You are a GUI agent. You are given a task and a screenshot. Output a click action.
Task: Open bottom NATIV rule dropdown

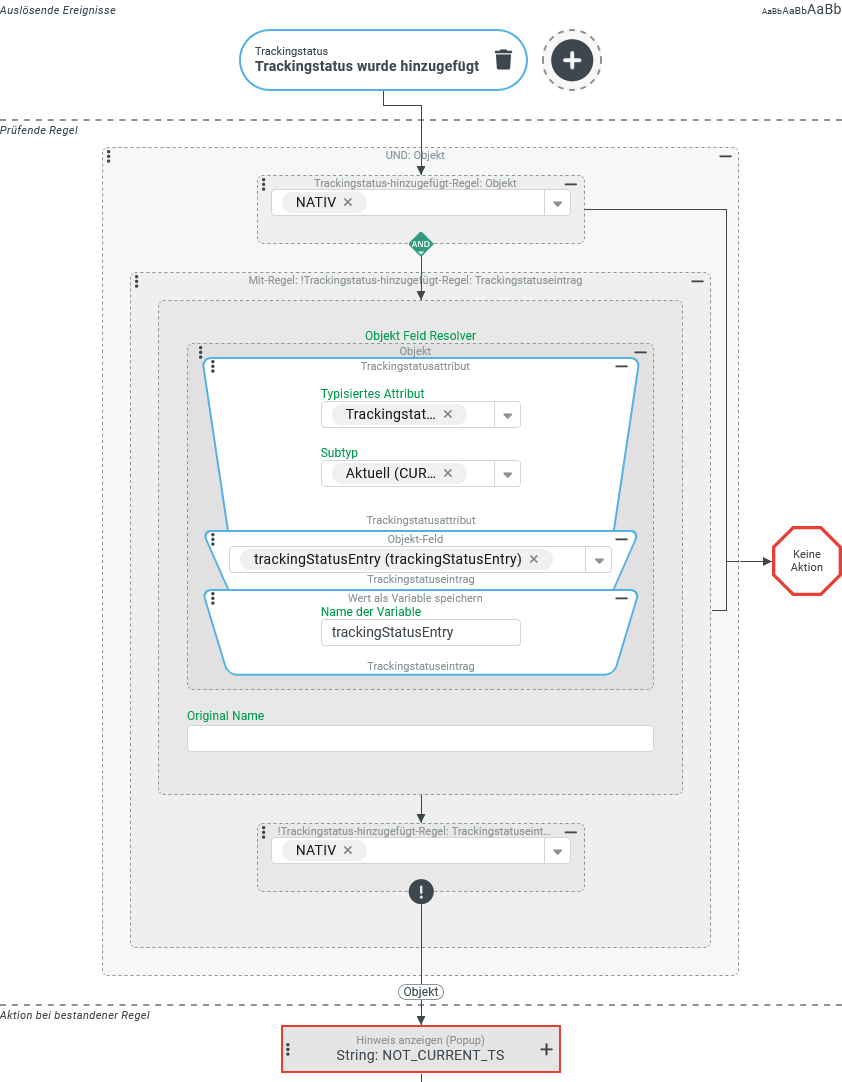click(557, 851)
